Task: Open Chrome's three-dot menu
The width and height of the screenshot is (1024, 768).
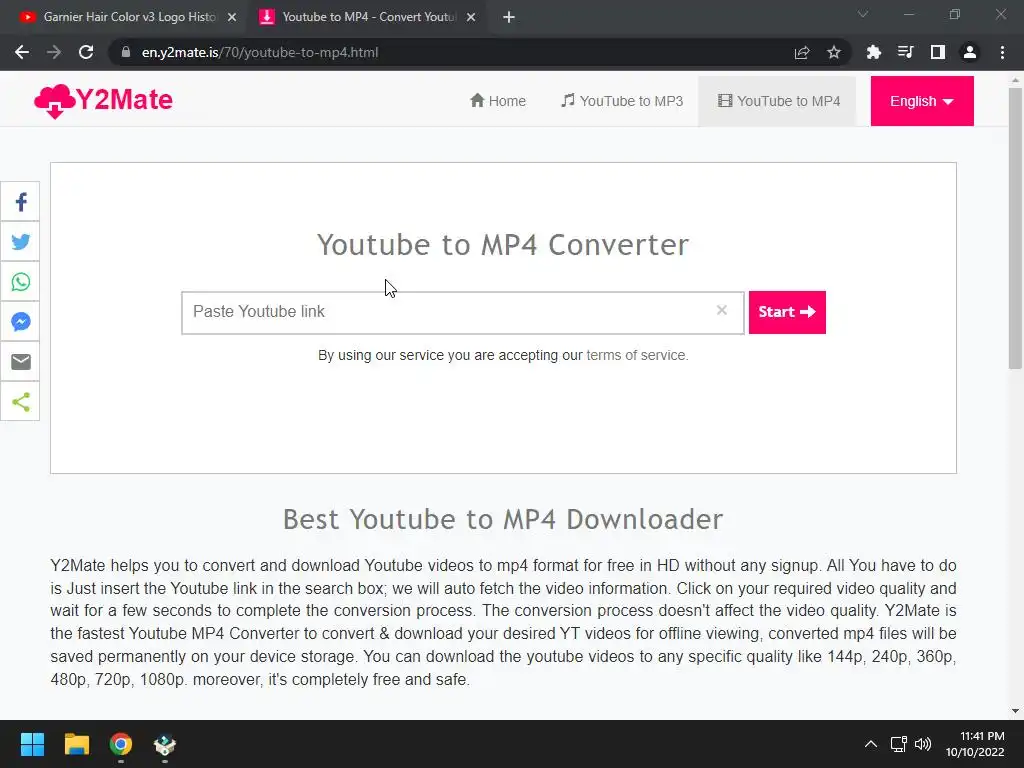Action: pos(1002,52)
